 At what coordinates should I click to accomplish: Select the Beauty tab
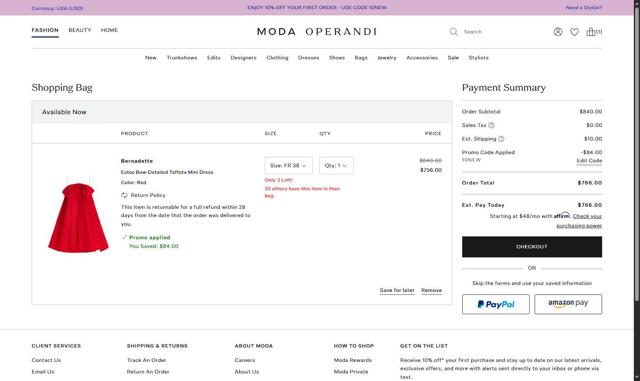(x=80, y=30)
